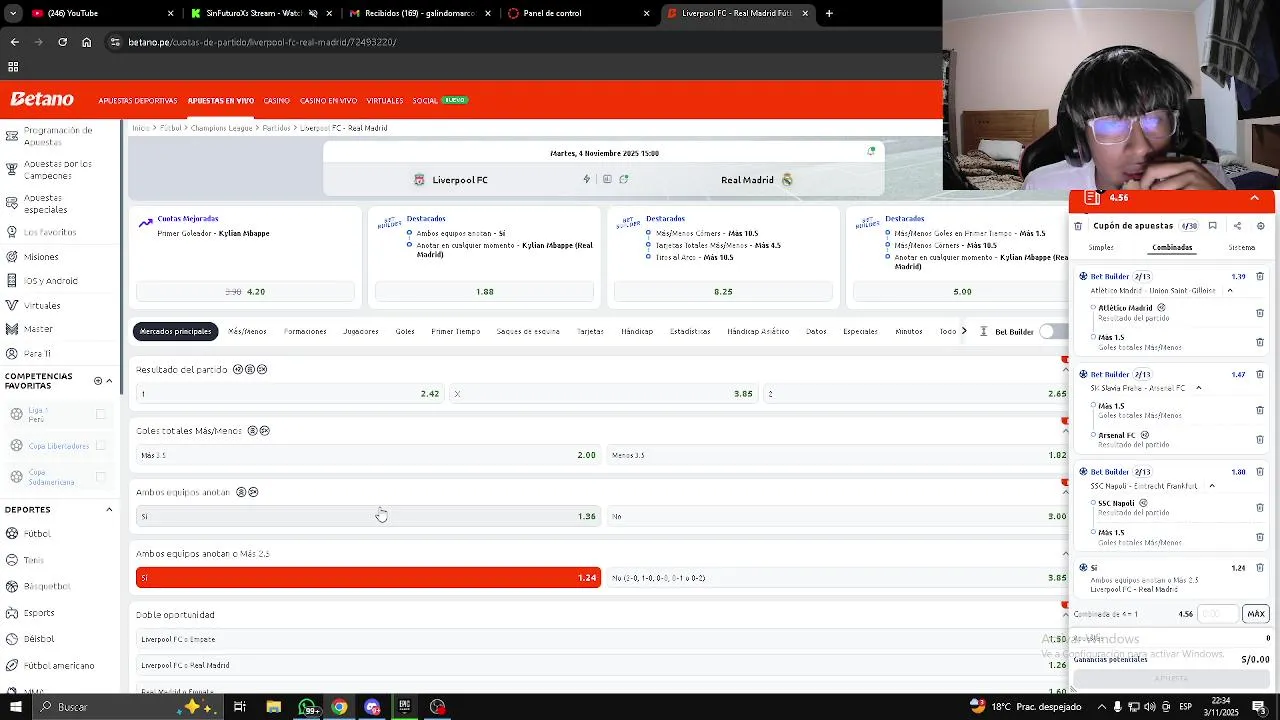Collapse SK Slavia Praha - Arsenal FC selections

point(1198,388)
